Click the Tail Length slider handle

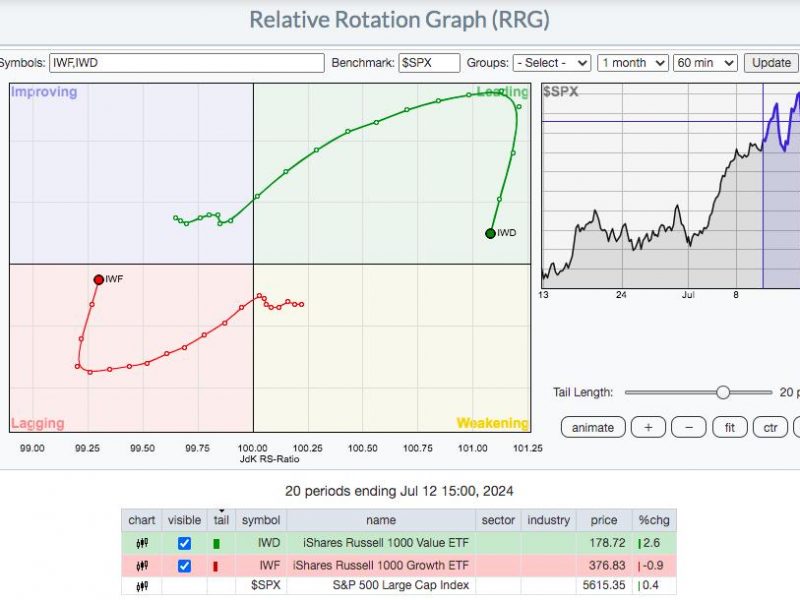tap(722, 392)
